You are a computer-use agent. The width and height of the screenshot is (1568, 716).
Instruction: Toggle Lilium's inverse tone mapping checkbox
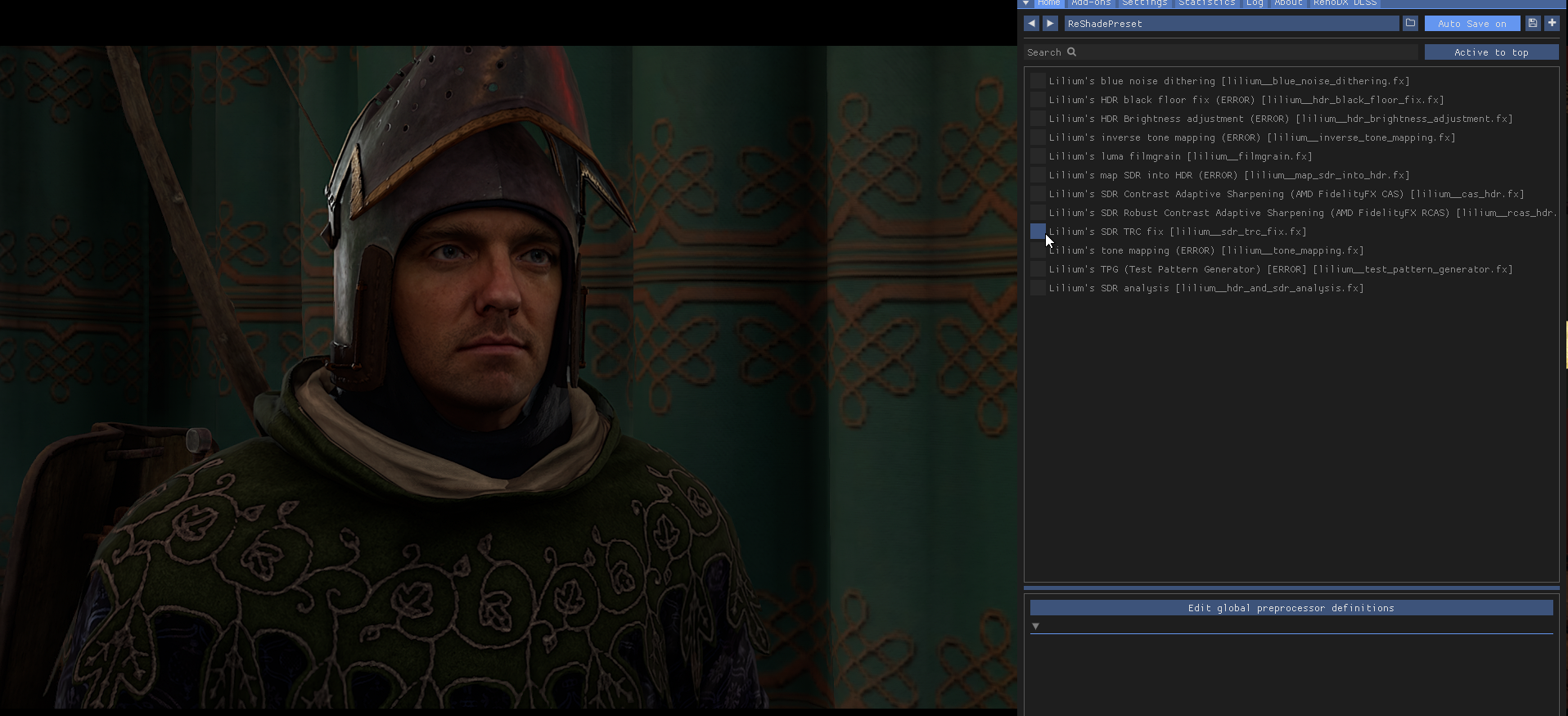pos(1038,137)
